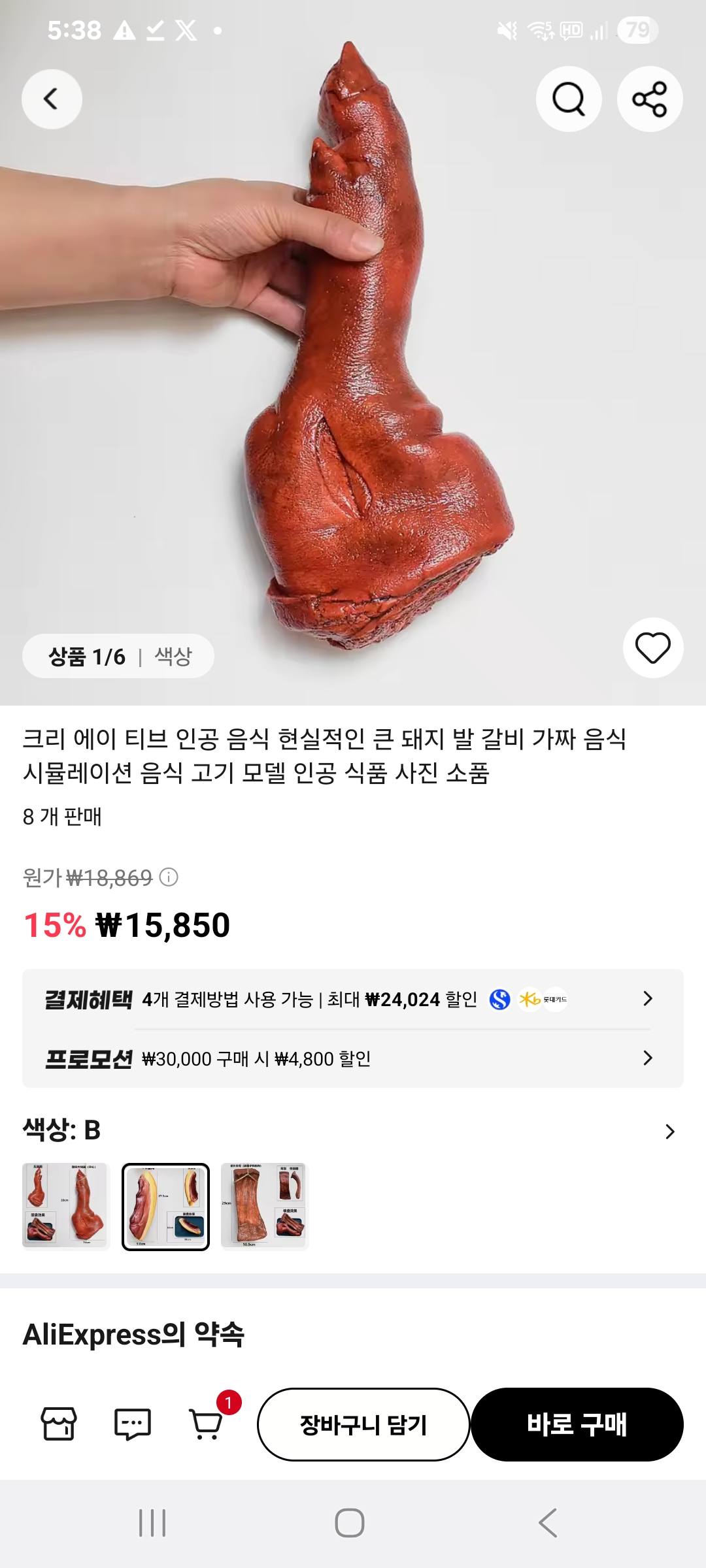Expand the 프로모션 promotion row
706x1568 pixels.
tap(648, 1058)
